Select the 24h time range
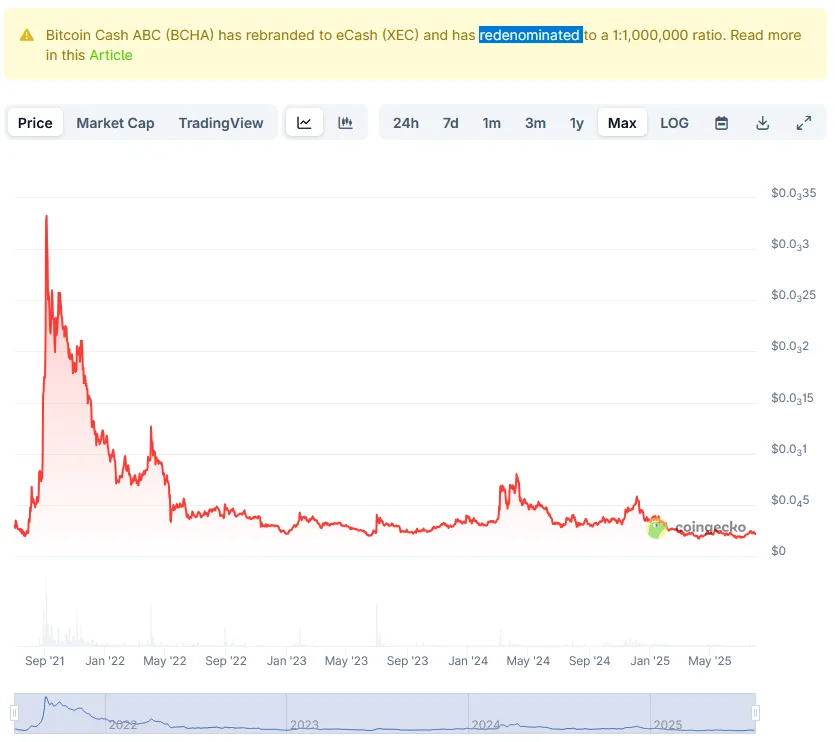 [406, 123]
